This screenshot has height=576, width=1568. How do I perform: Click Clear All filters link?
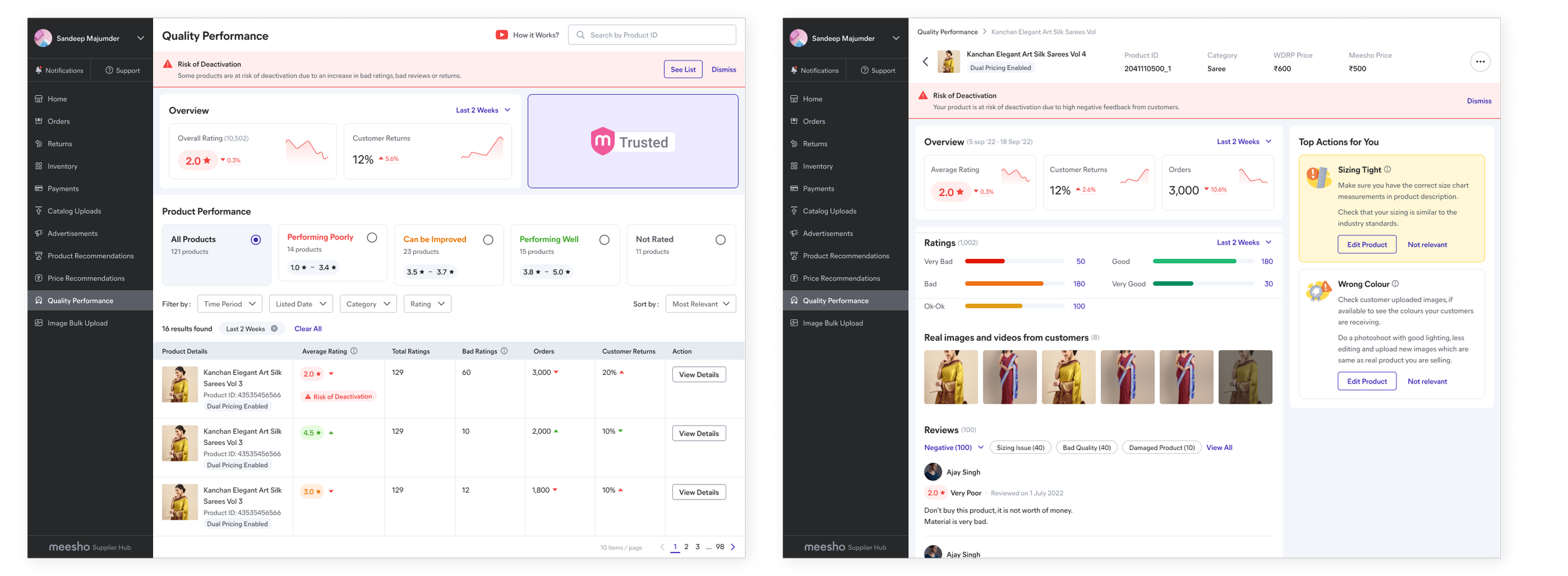click(x=308, y=328)
